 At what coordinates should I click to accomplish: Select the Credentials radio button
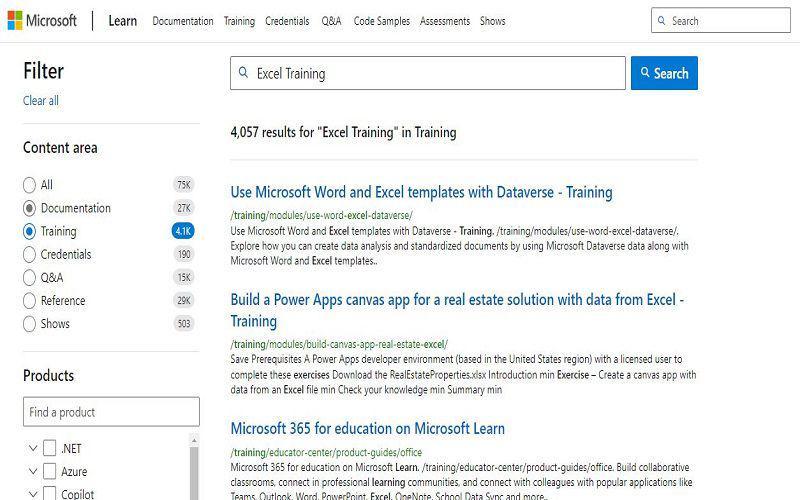pos(30,254)
